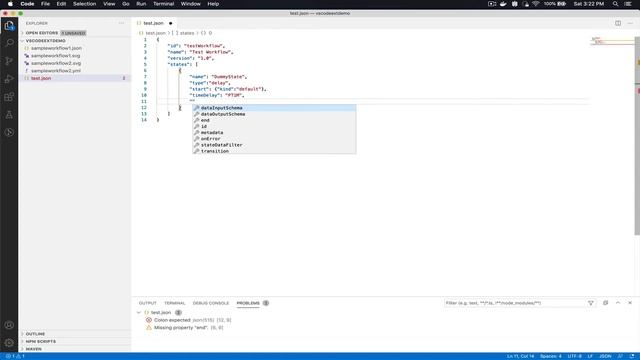Open sampleworkflow1.json in Explorer
Viewport: 640px width, 360px height.
point(56,48)
